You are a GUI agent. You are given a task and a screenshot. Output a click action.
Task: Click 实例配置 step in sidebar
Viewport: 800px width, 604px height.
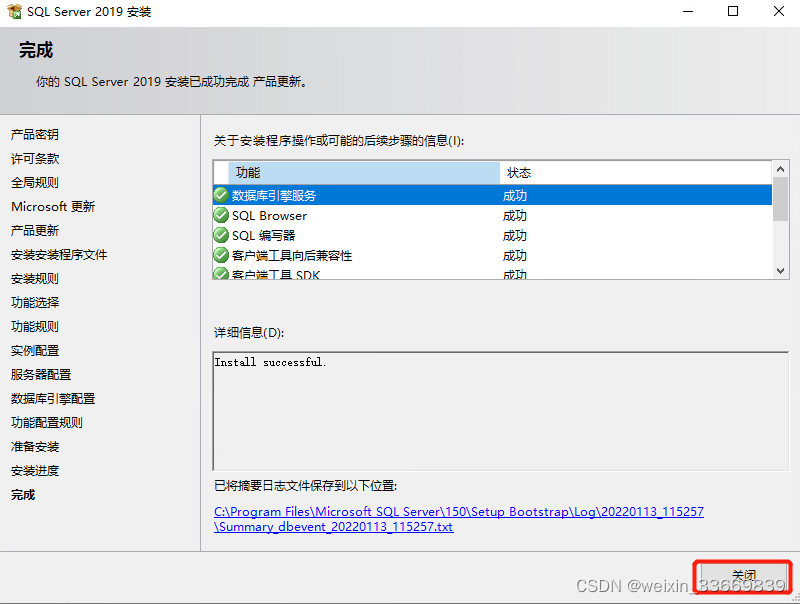[35, 350]
